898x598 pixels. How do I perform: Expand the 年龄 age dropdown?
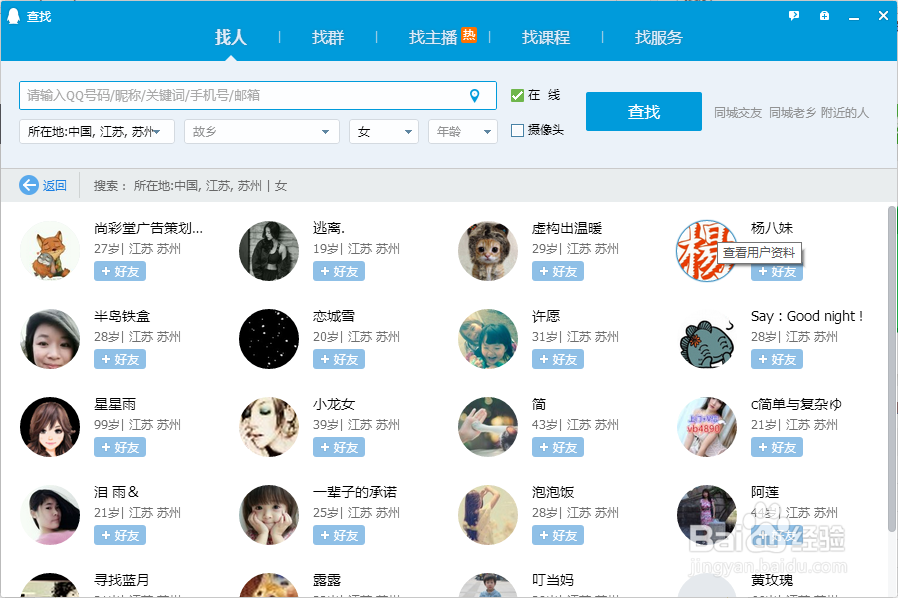463,132
